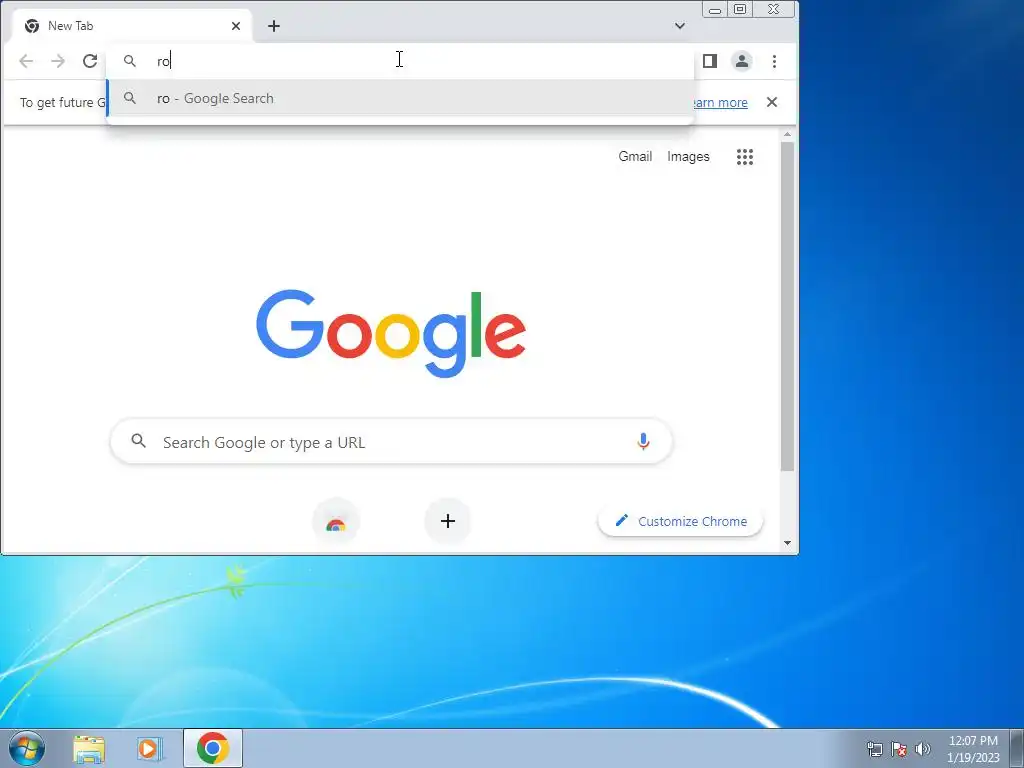The width and height of the screenshot is (1024, 768).
Task: Click the vertical scrollbar thumb
Action: [x=788, y=306]
